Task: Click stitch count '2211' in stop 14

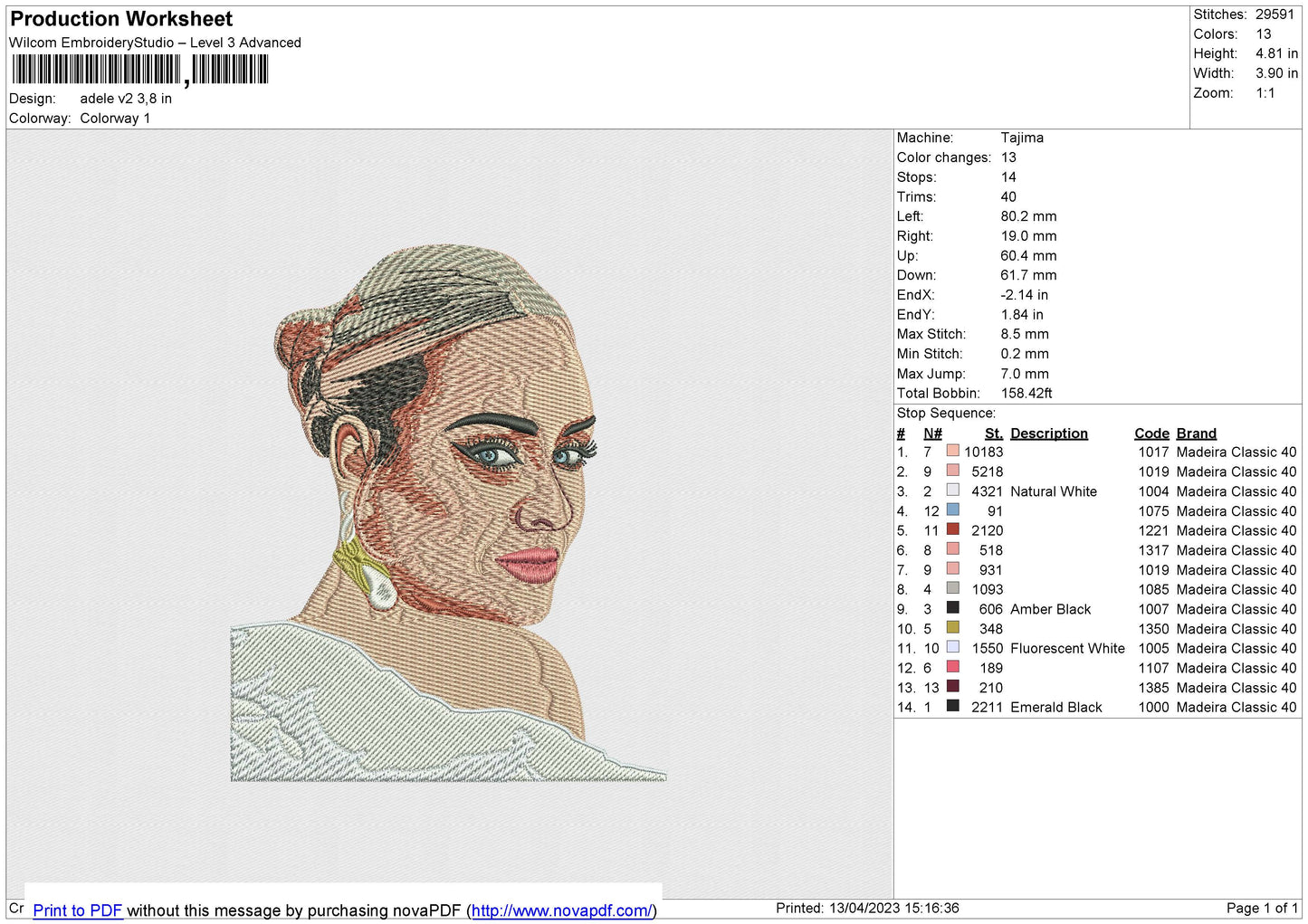Action: pos(987,708)
